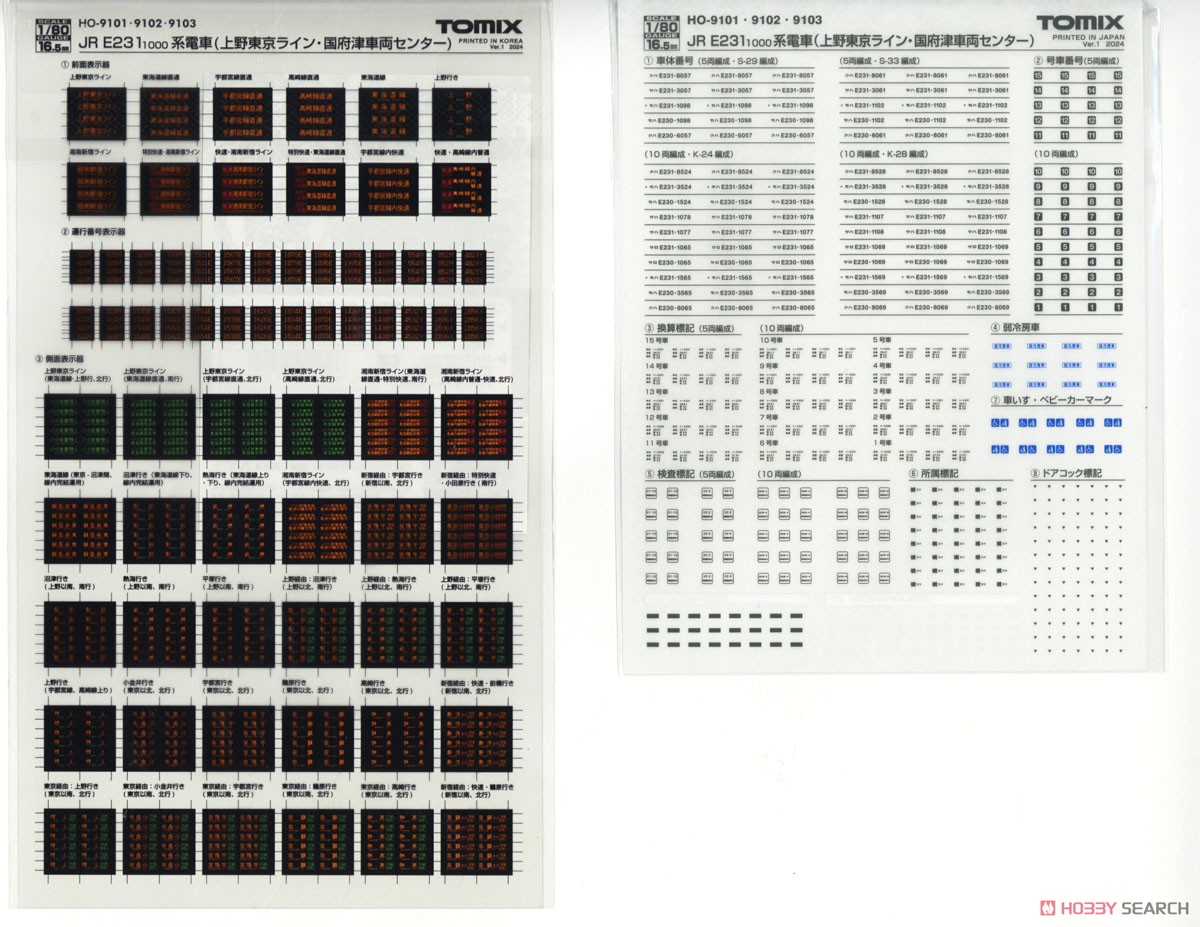Select the "⑦ 車いす・ベビーカーマーク" heading
The image size is (1200, 927).
(x=1051, y=401)
